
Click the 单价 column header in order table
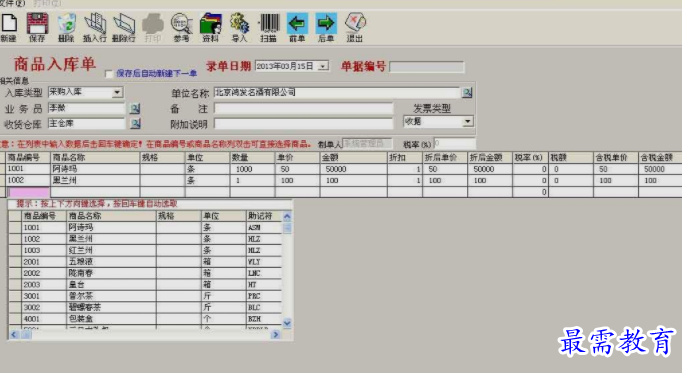coord(297,157)
